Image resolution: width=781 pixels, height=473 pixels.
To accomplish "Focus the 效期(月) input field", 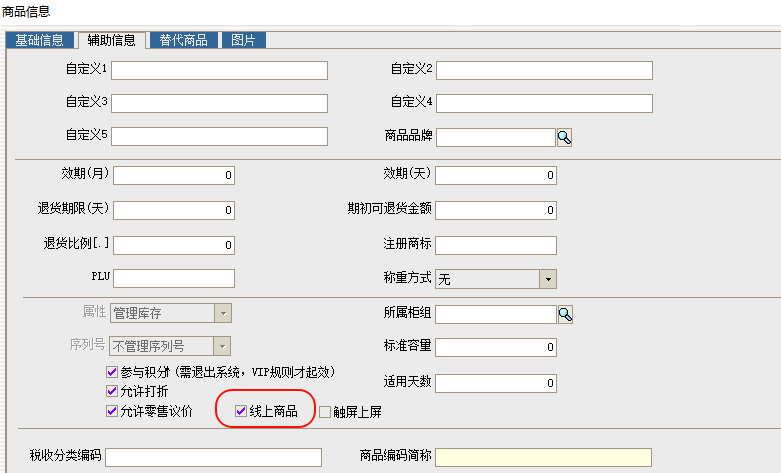I will [x=173, y=175].
